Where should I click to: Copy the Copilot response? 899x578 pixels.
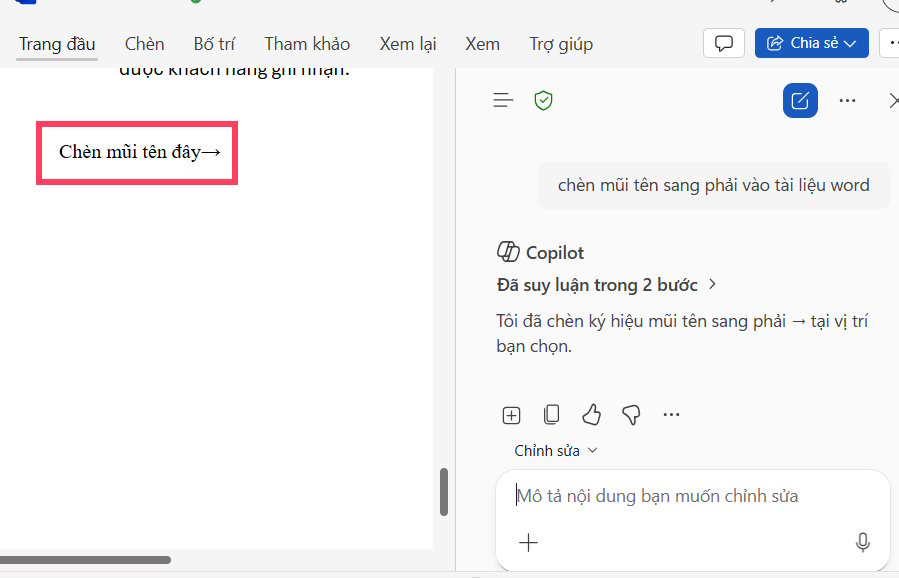point(551,414)
